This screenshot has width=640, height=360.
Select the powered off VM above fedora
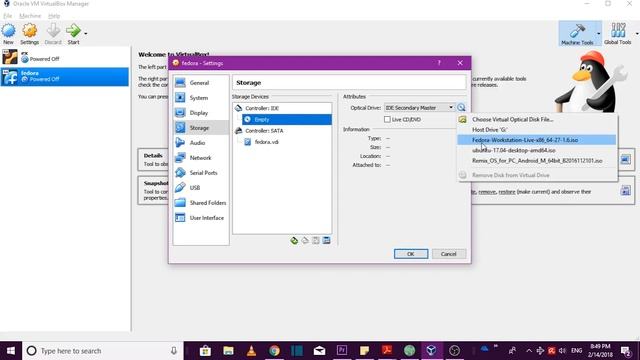[x=64, y=57]
